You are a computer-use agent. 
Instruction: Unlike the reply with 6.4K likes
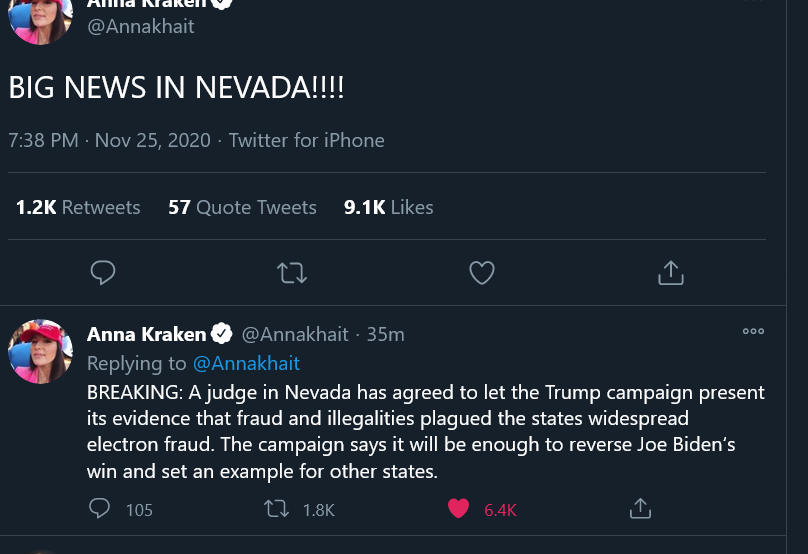click(459, 509)
